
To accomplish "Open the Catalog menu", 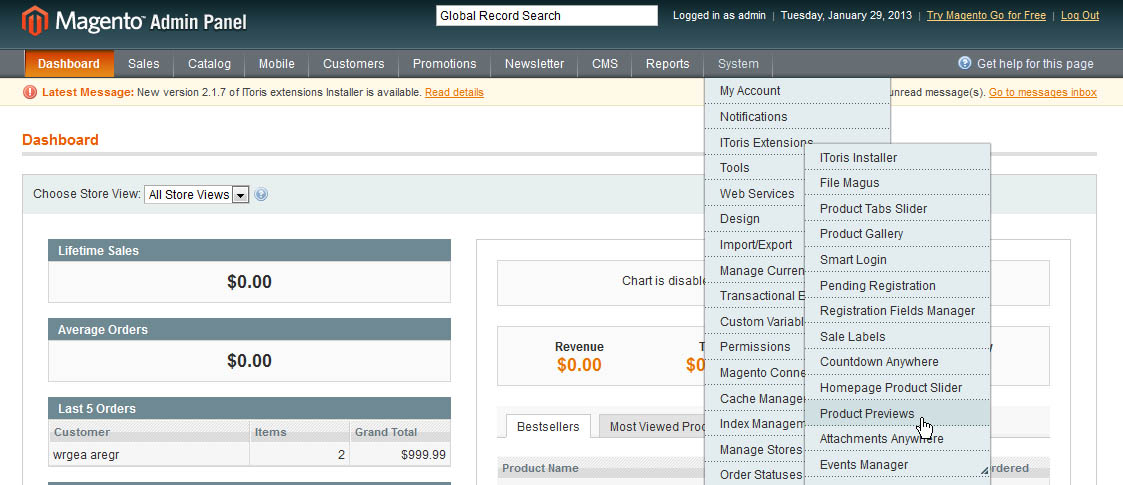I will [209, 64].
